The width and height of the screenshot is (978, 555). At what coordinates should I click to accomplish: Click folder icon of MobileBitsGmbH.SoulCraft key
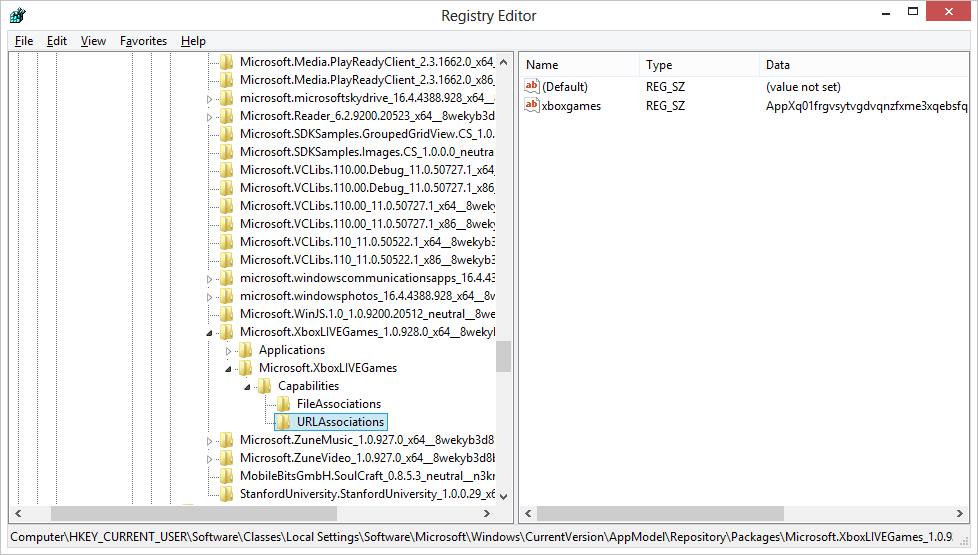click(227, 476)
